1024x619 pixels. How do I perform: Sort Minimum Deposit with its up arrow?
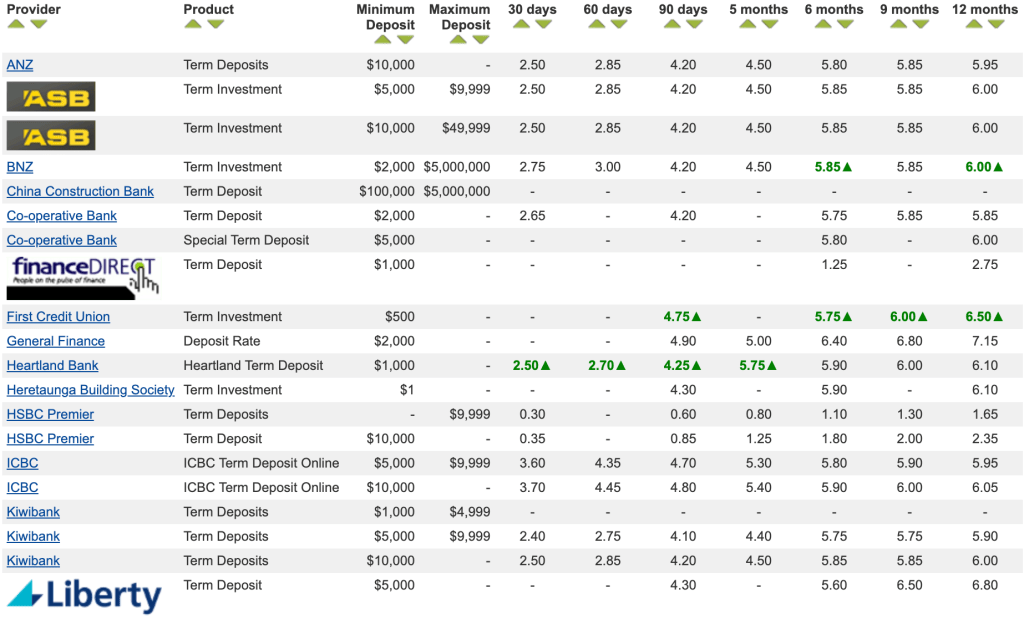tap(383, 40)
